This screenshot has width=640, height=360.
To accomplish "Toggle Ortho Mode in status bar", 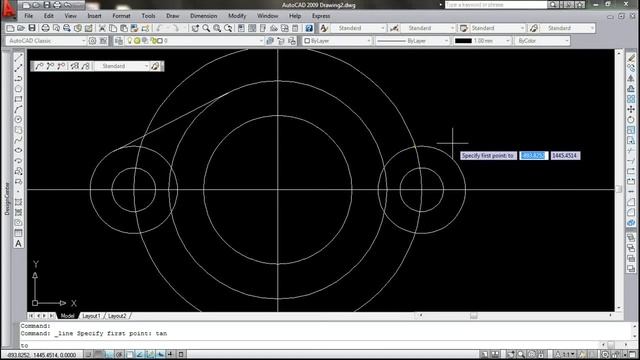I will coord(109,354).
